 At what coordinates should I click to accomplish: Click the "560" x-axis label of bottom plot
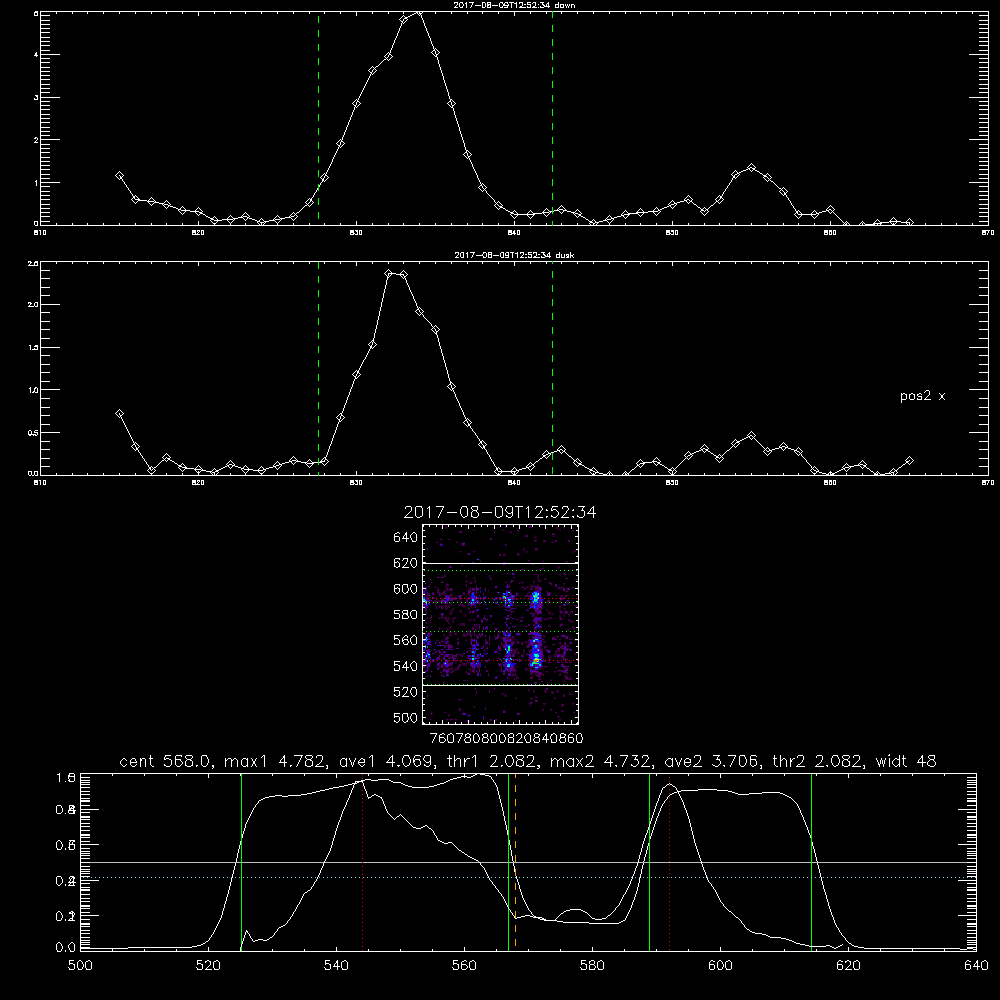pyautogui.click(x=464, y=966)
